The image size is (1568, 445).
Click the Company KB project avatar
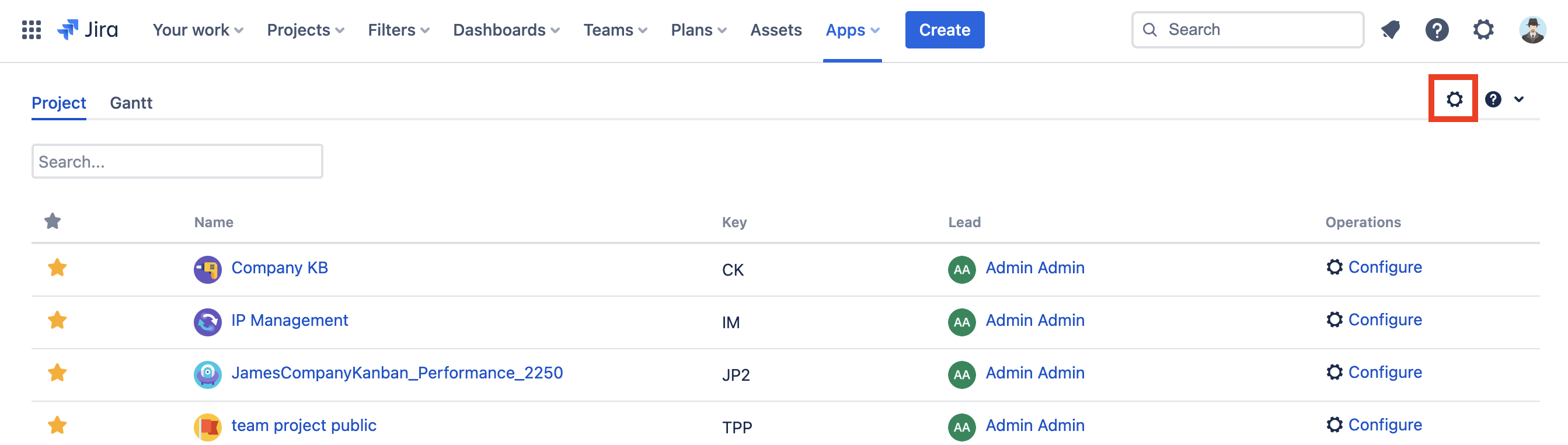point(208,269)
